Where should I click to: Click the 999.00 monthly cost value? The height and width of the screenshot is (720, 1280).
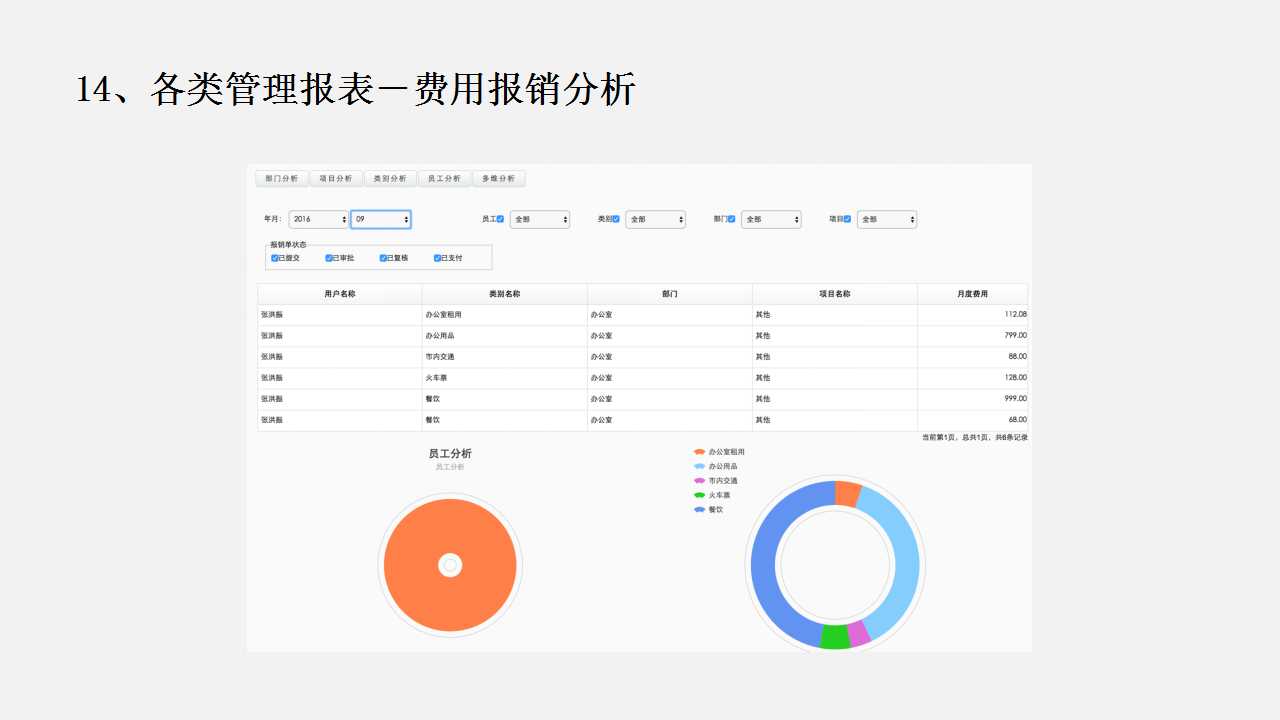(1015, 399)
